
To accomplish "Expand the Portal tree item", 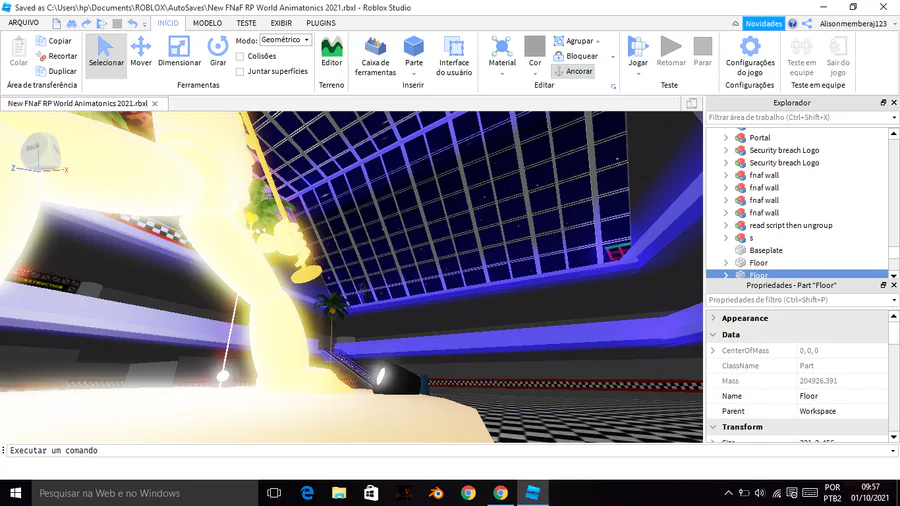I will (x=726, y=138).
